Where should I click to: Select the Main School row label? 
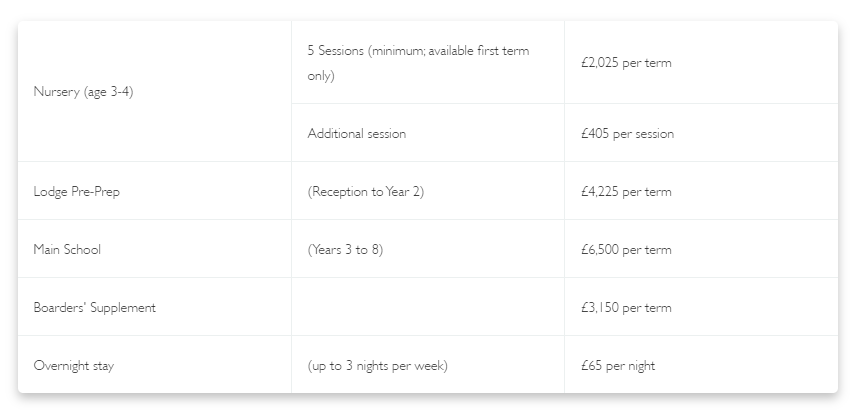click(67, 249)
